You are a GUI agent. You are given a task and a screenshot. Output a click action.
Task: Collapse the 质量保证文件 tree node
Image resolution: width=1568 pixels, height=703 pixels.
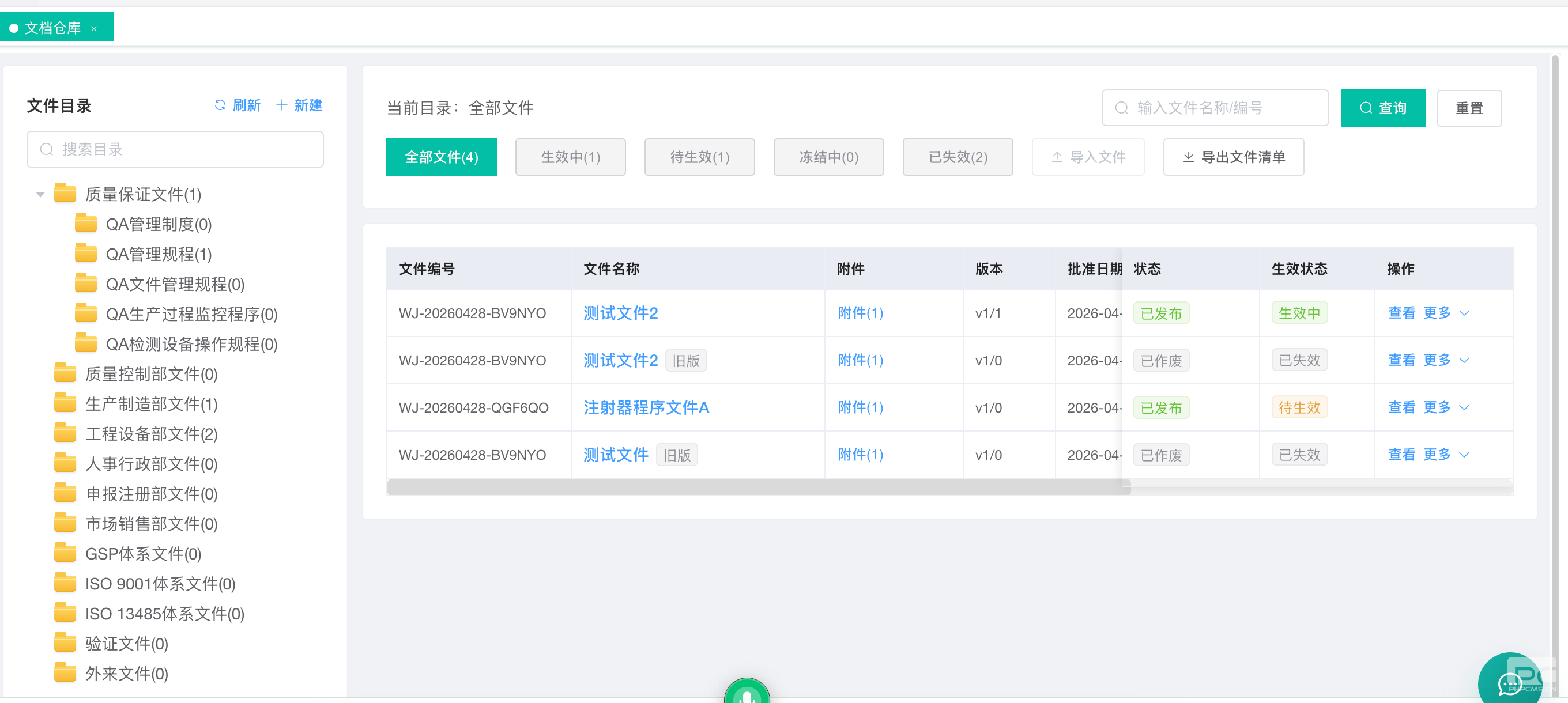40,195
